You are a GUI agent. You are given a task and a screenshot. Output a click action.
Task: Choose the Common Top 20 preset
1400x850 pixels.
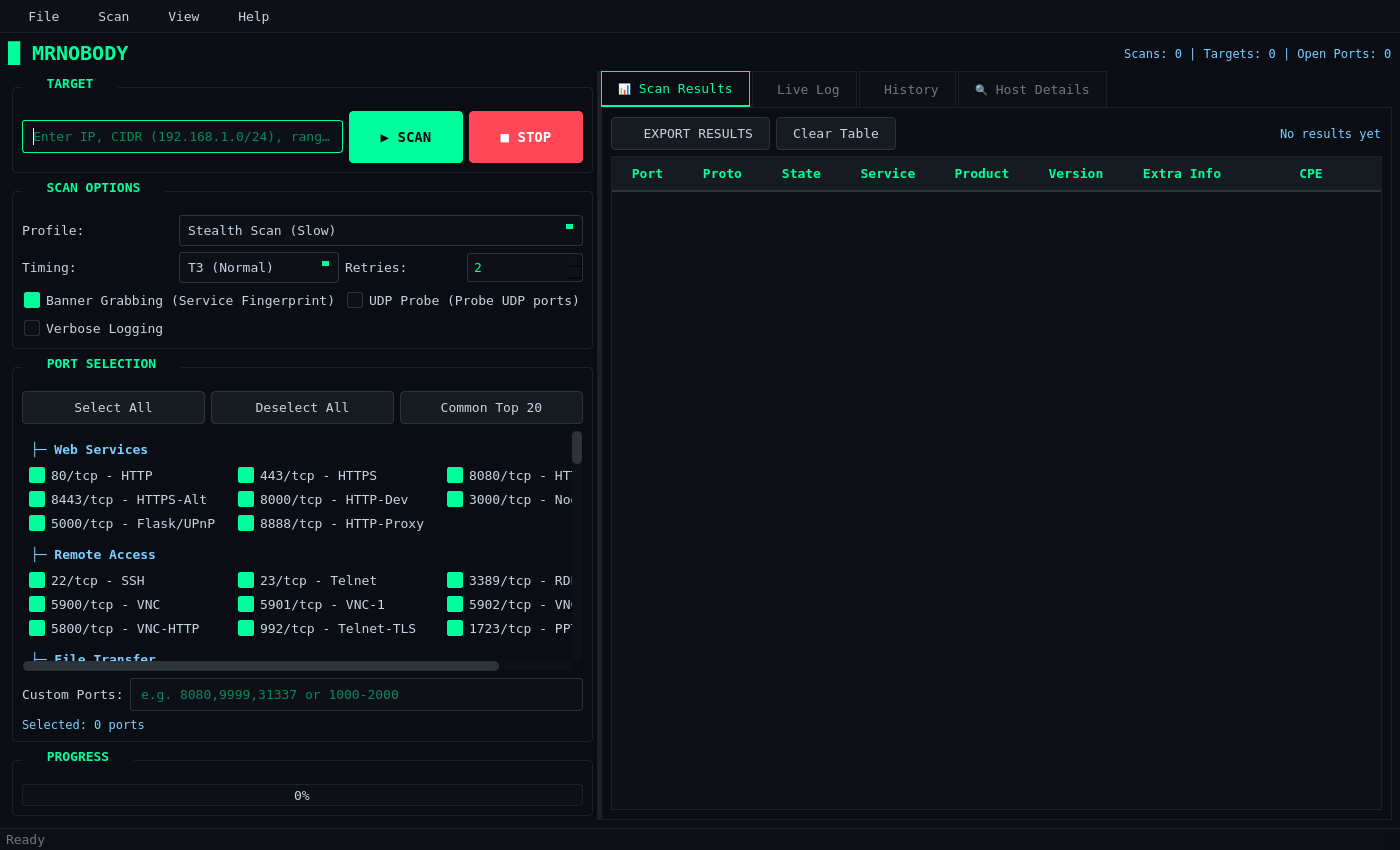[491, 407]
